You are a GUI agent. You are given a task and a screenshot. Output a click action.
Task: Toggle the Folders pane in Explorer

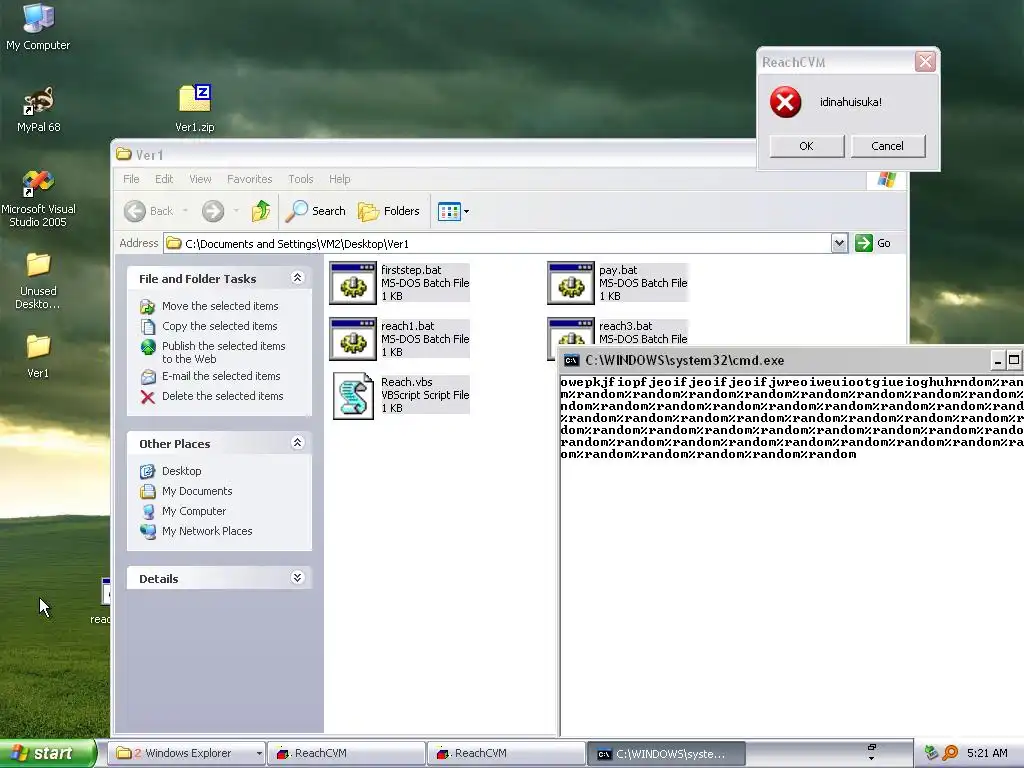389,211
